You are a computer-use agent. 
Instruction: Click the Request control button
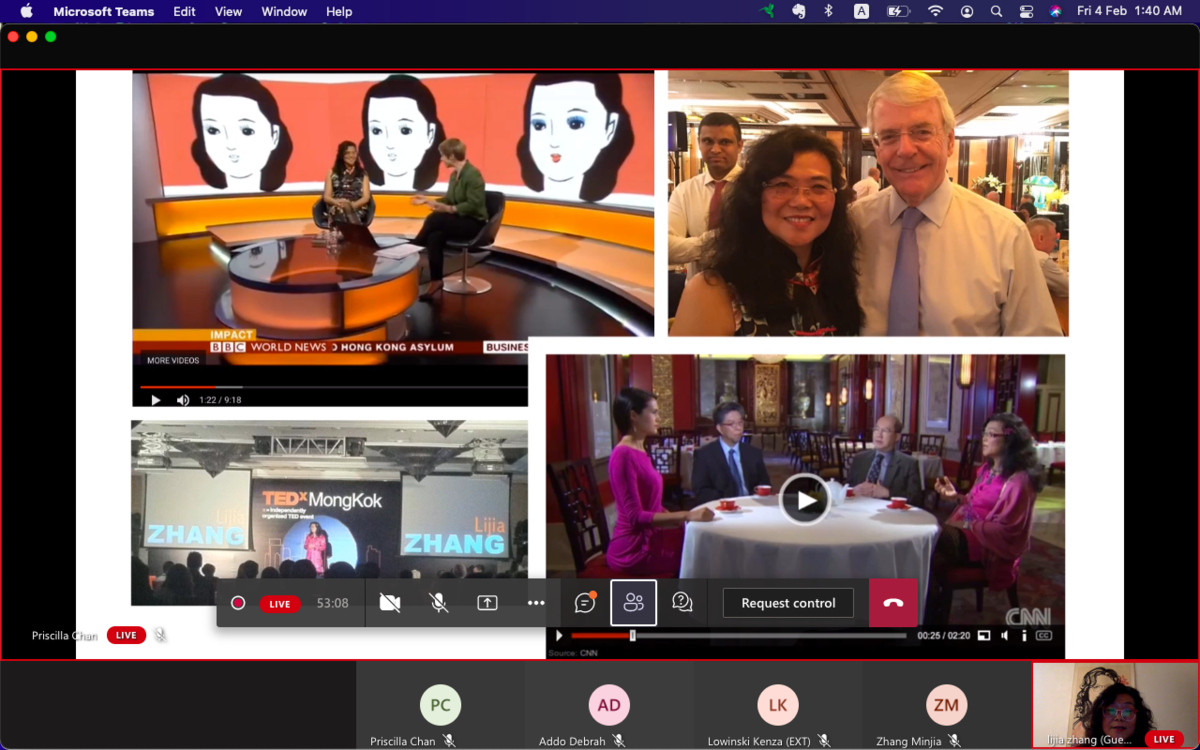[788, 603]
